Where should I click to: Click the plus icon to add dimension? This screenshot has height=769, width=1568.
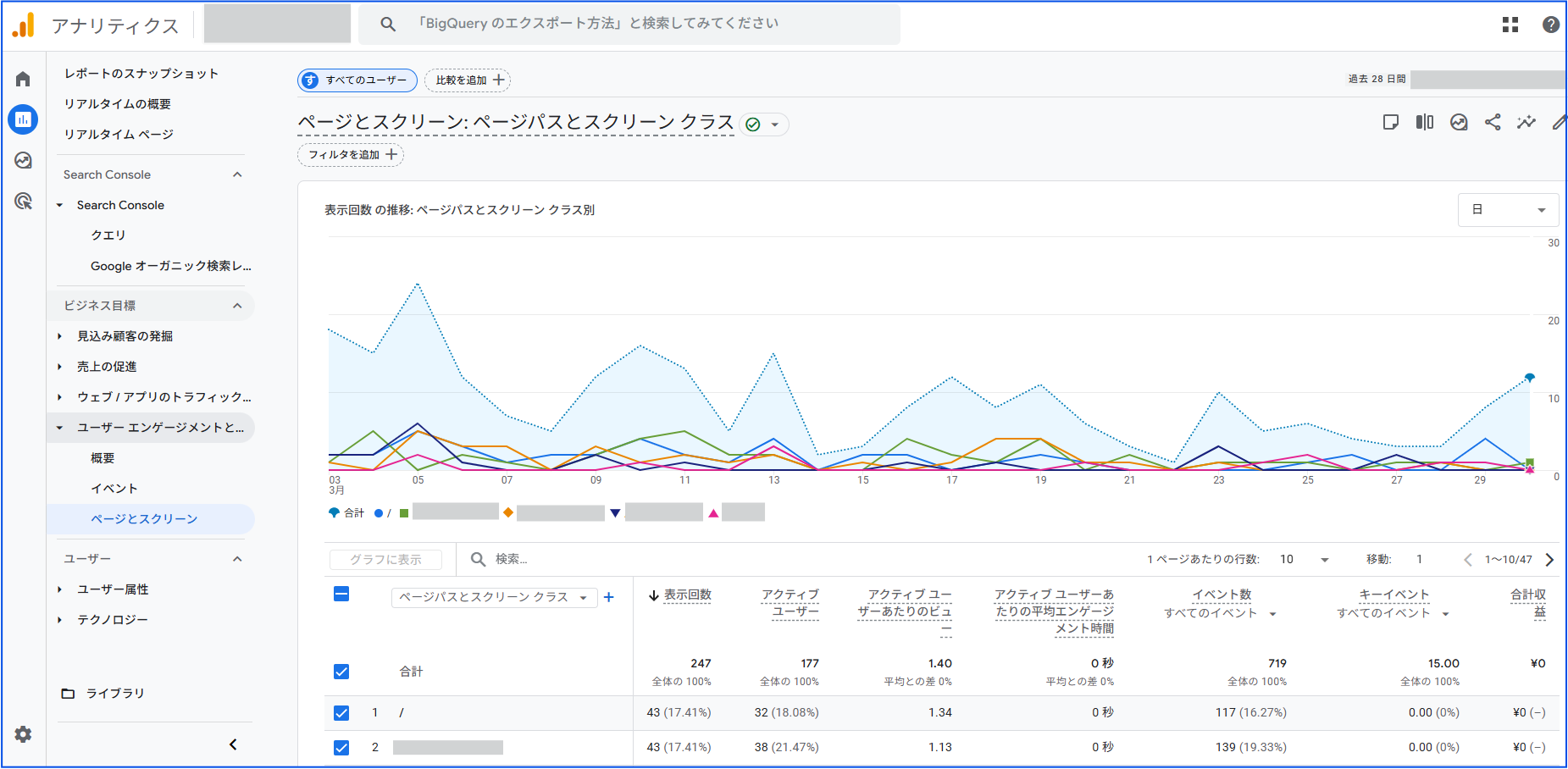coord(608,597)
